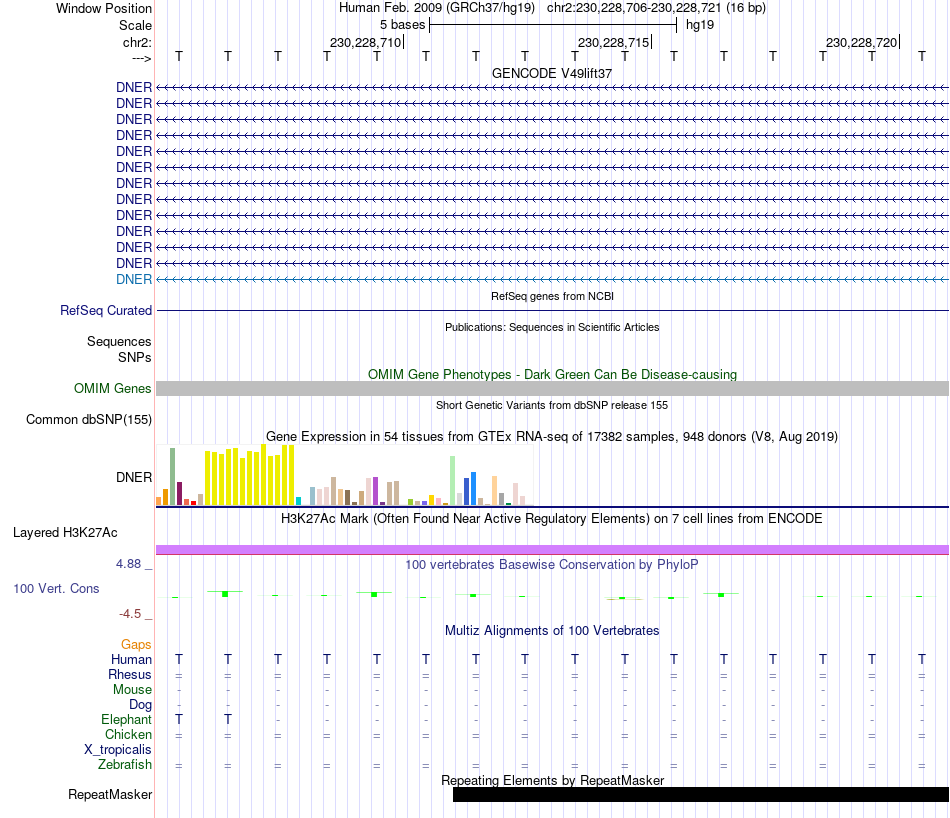The image size is (950, 818).
Task: Open "Repeating Elements by RepeatMasker" title
Action: (x=552, y=780)
